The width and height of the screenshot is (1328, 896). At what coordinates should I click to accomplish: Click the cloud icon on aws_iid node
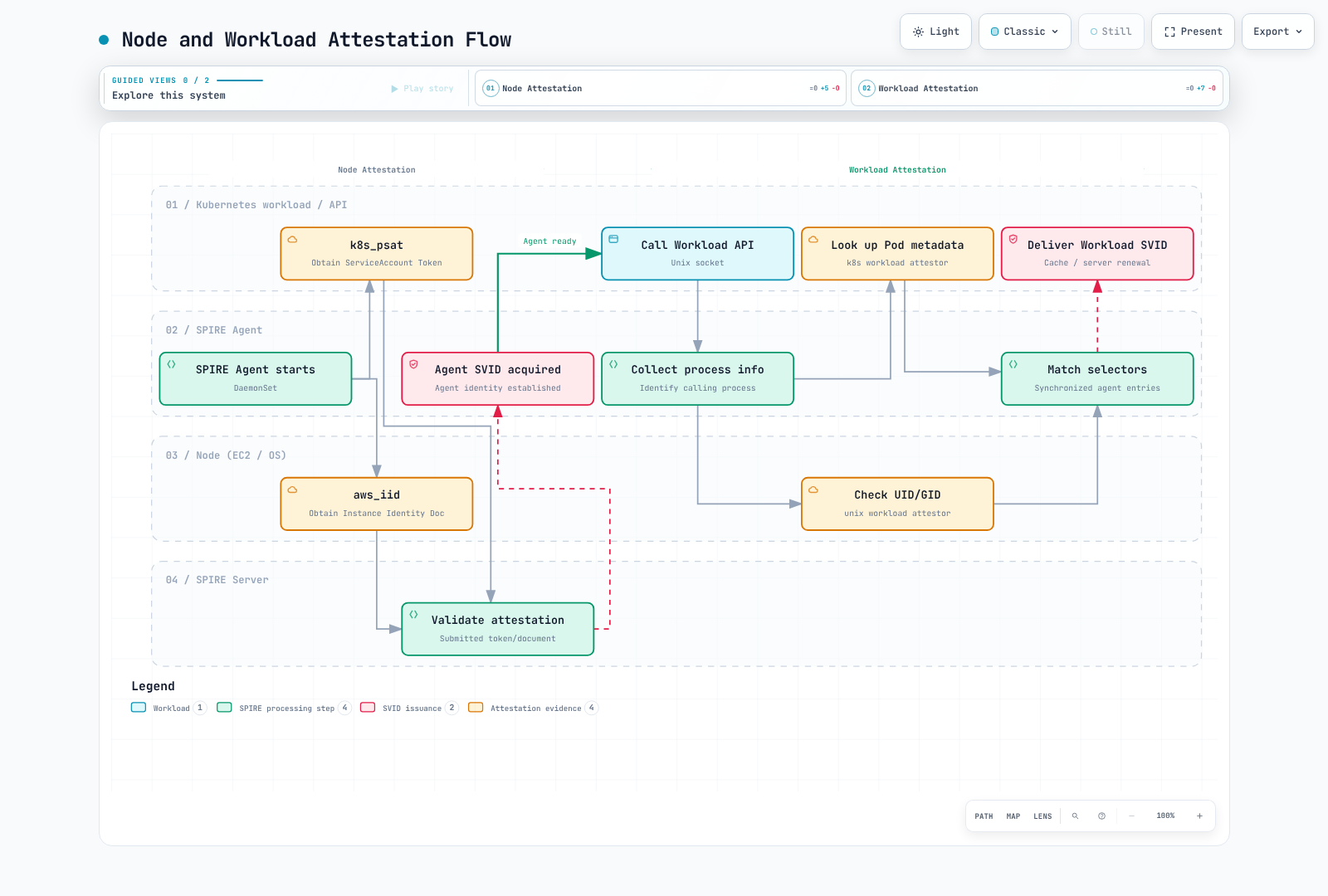pyautogui.click(x=292, y=489)
